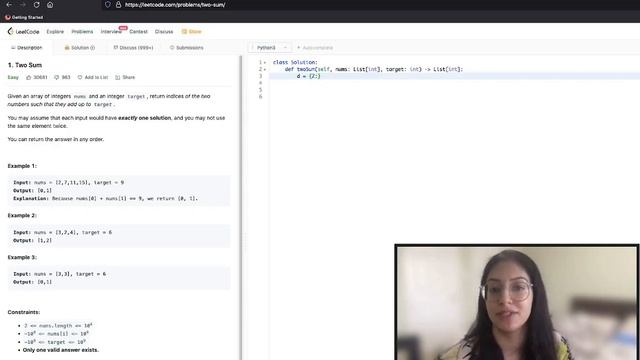Image resolution: width=640 pixels, height=360 pixels.
Task: Open the Contest menu item
Action: point(138,31)
